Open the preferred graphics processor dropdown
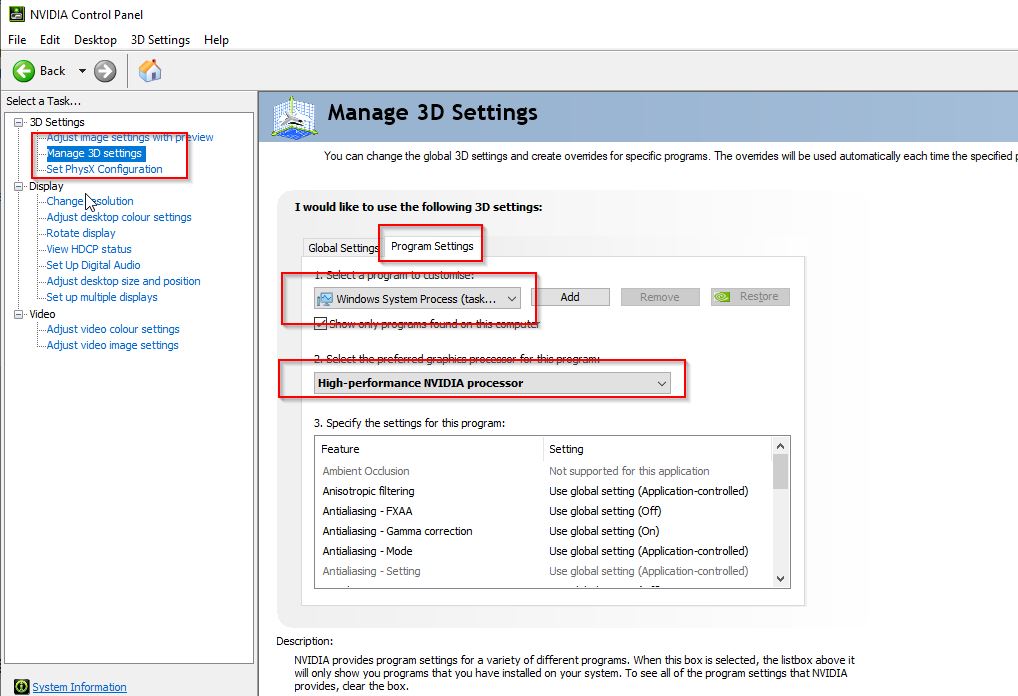Screen dimensions: 1018x696 coord(492,383)
